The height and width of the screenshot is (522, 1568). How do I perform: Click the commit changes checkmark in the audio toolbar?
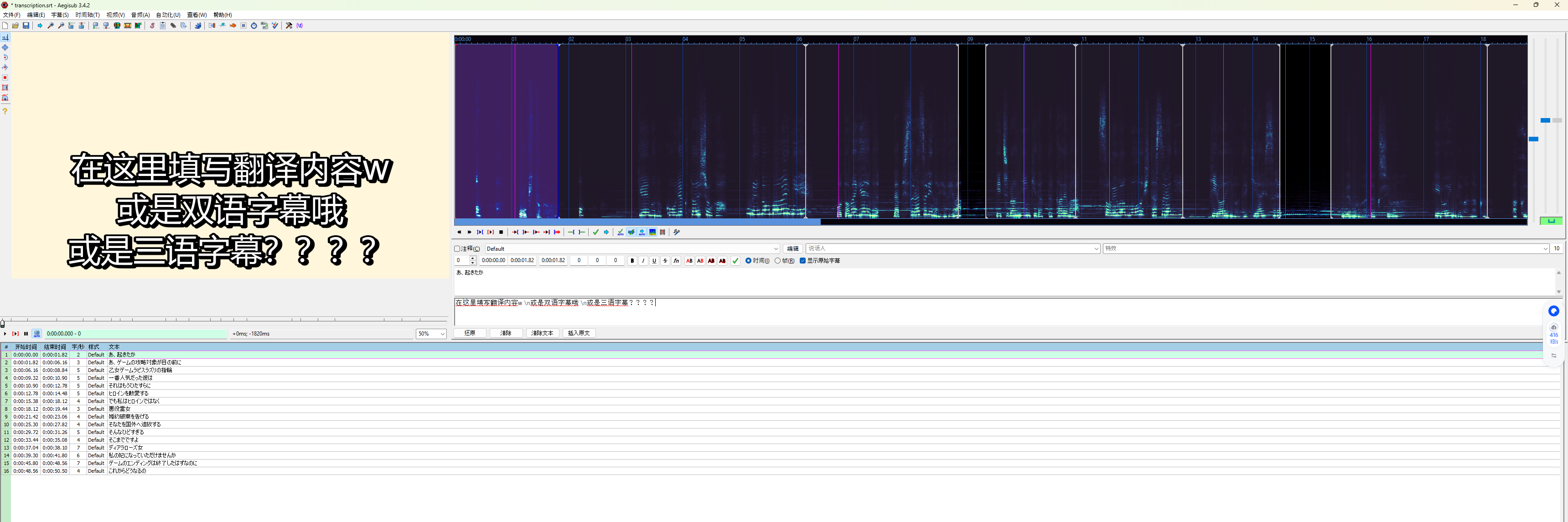(596, 232)
